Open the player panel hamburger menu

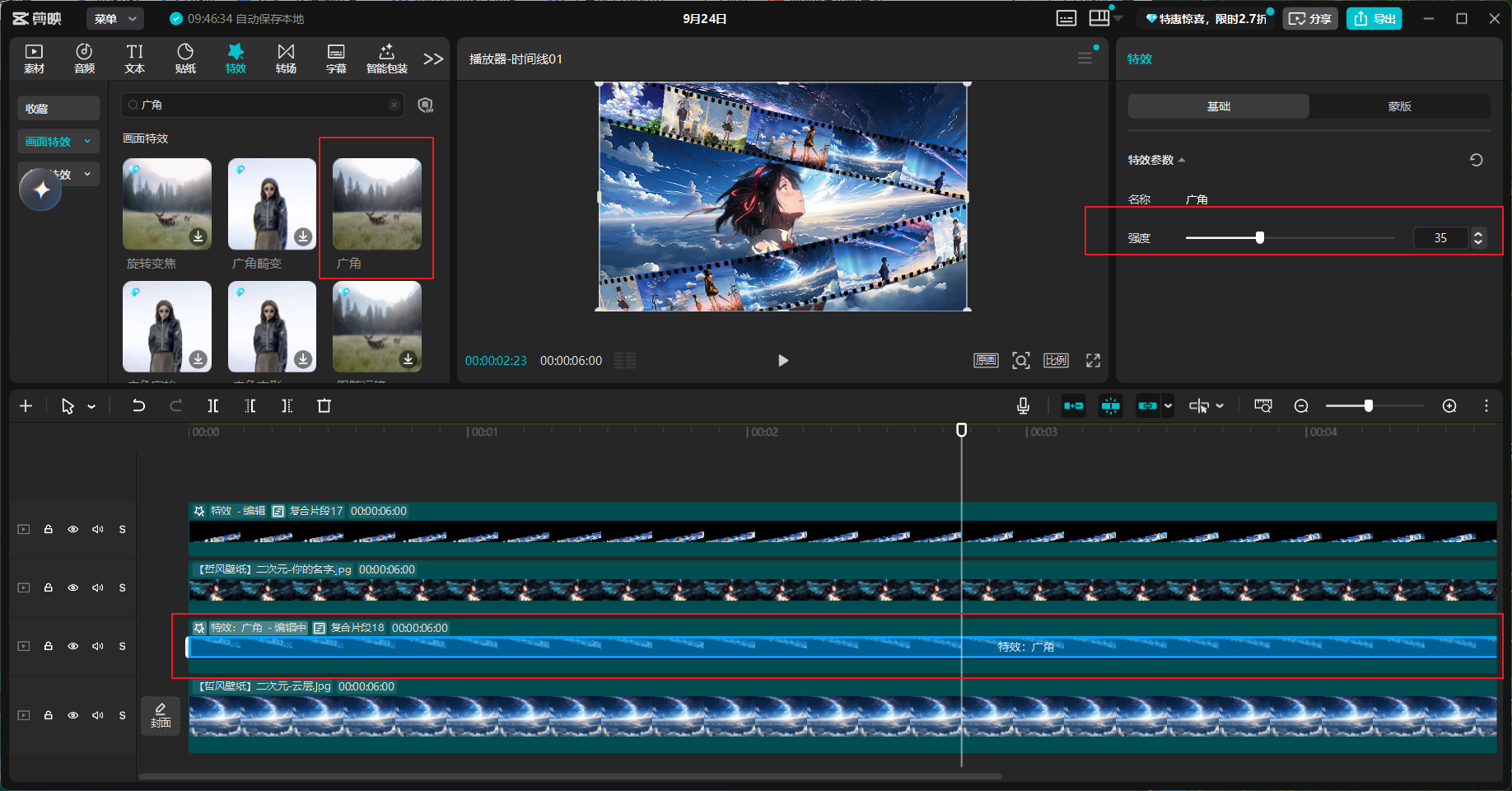(1085, 59)
